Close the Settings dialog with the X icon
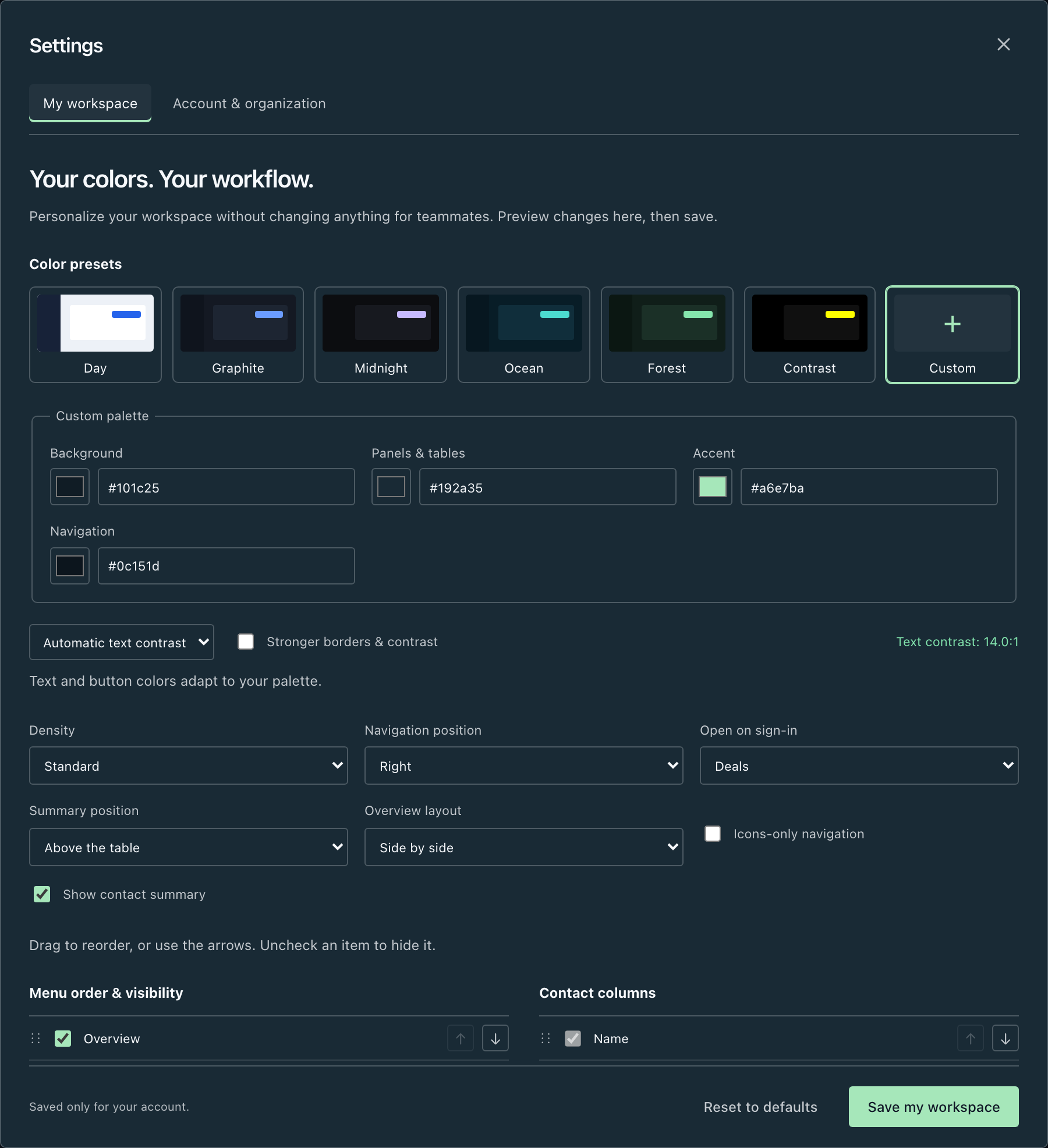1048x1148 pixels. coord(1003,44)
